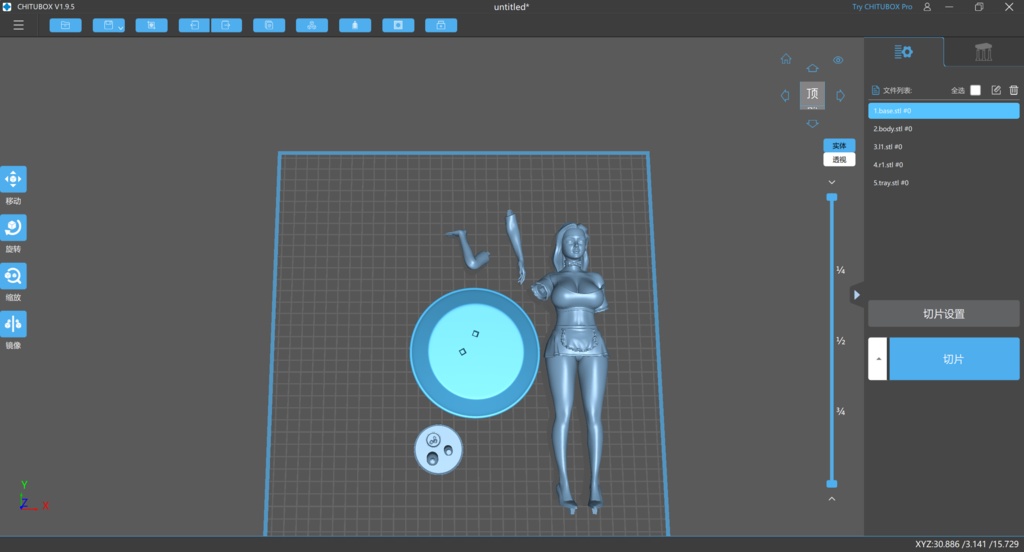The width and height of the screenshot is (1024, 552).
Task: Click the dig hole square toolbar icon
Action: [x=398, y=25]
